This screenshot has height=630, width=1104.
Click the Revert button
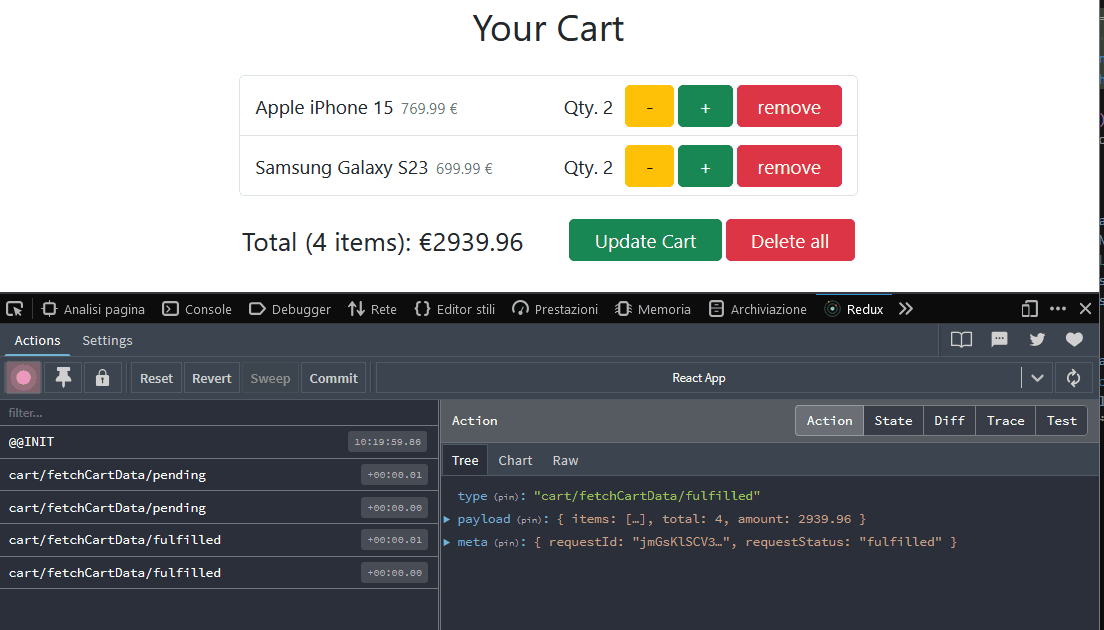click(x=212, y=378)
